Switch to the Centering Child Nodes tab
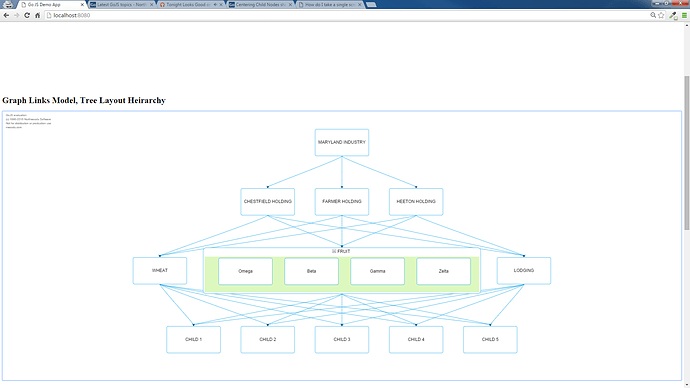 [261, 4]
